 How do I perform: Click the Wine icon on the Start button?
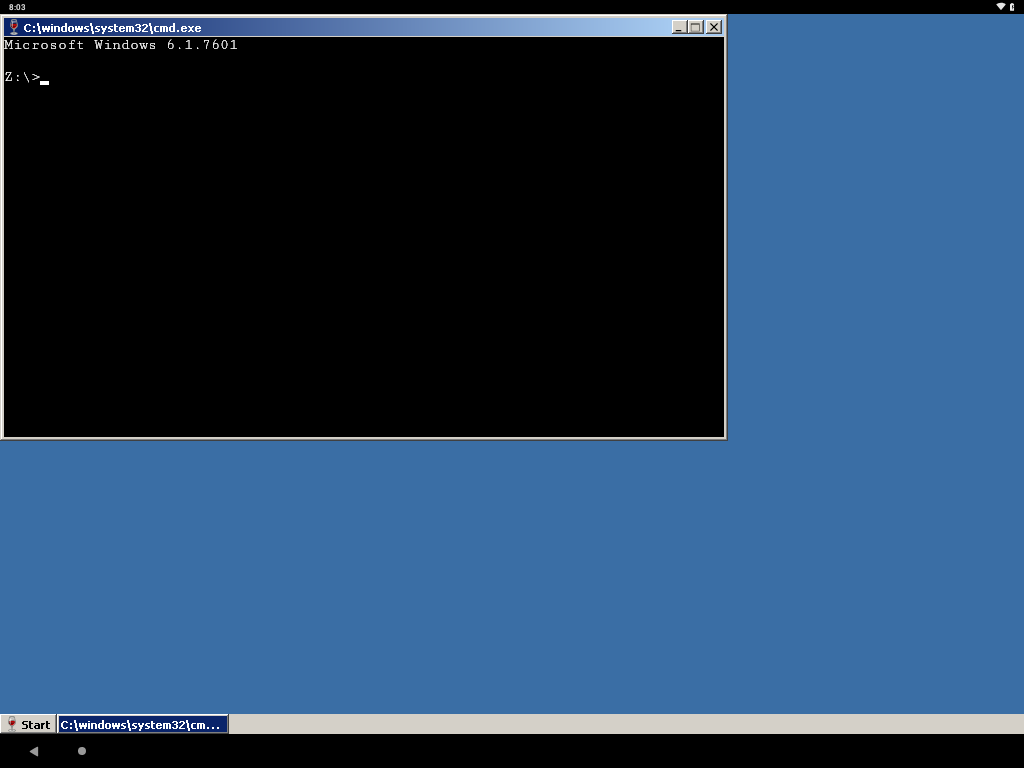click(11, 725)
